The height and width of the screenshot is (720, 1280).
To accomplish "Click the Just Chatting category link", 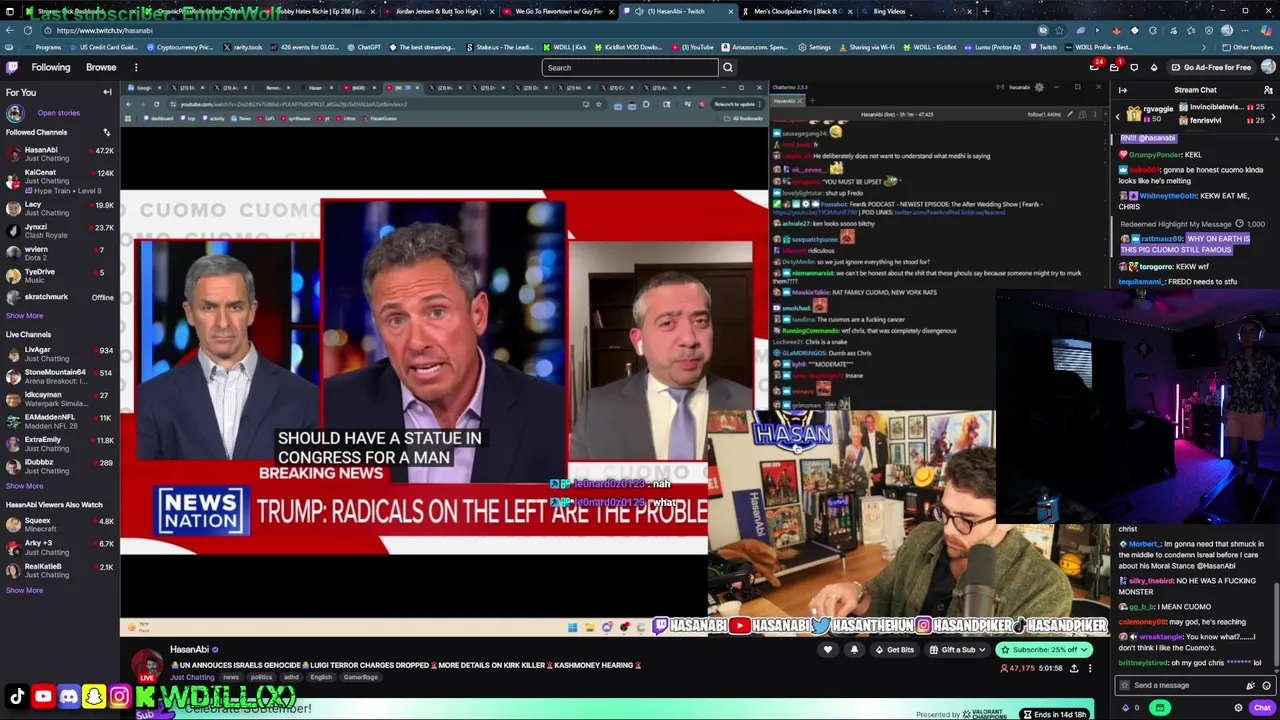I will point(192,677).
